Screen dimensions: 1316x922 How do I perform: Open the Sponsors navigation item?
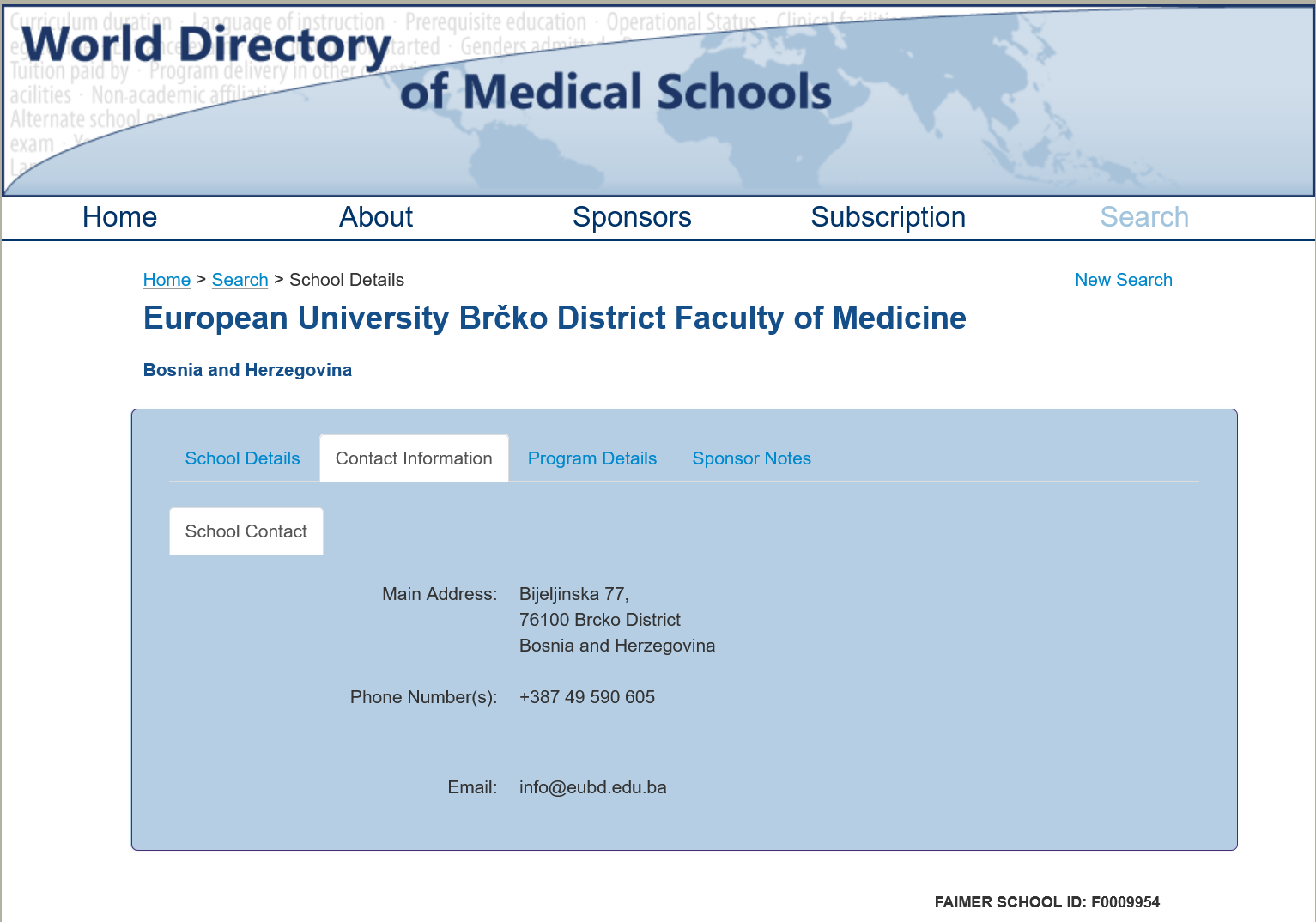(x=632, y=217)
